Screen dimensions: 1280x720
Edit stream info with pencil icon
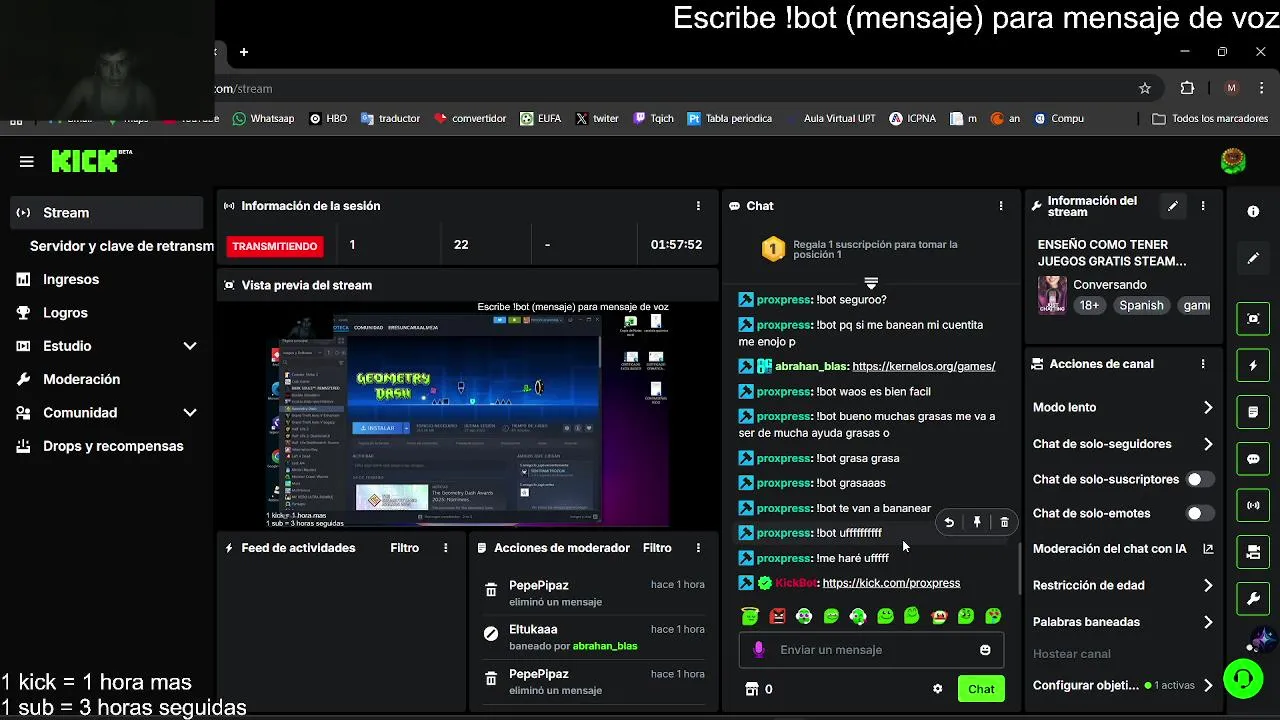pyautogui.click(x=1173, y=206)
